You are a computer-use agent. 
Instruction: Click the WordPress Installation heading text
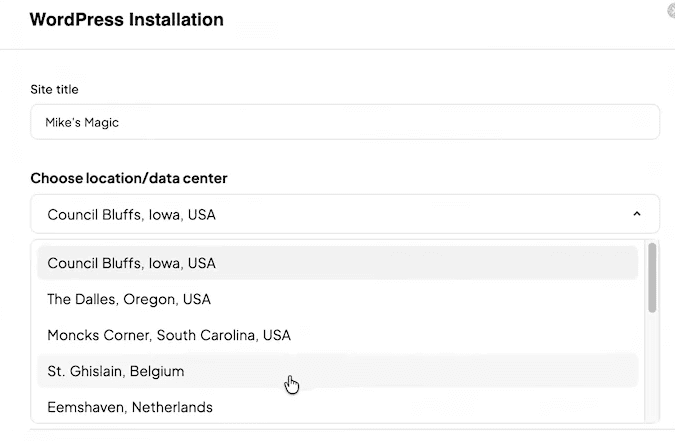pyautogui.click(x=127, y=20)
